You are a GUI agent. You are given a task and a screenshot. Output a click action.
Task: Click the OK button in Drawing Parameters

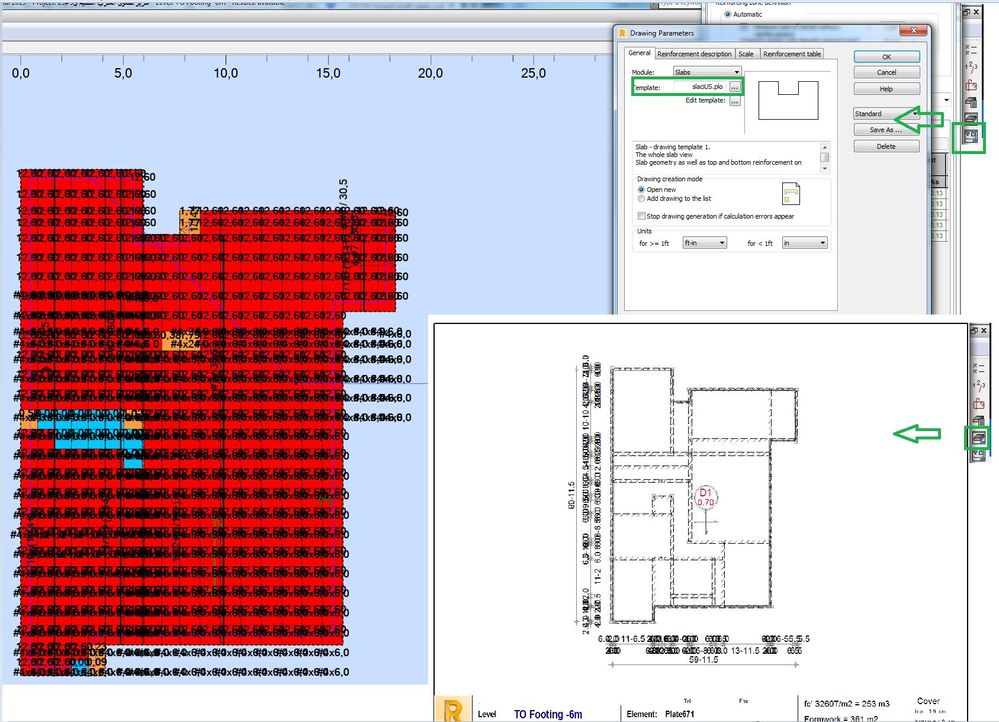(x=886, y=57)
